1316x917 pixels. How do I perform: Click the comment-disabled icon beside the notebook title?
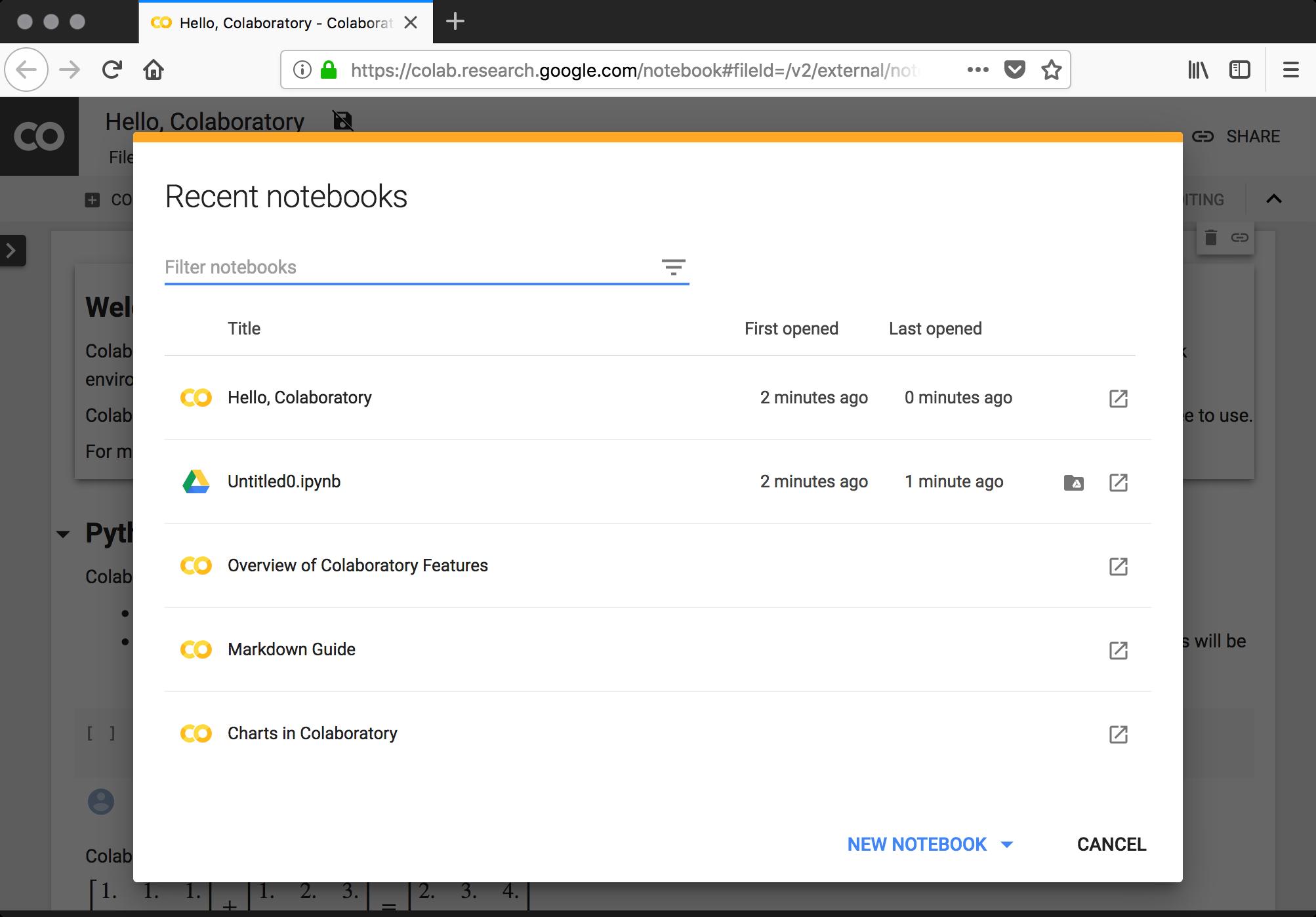(x=342, y=121)
